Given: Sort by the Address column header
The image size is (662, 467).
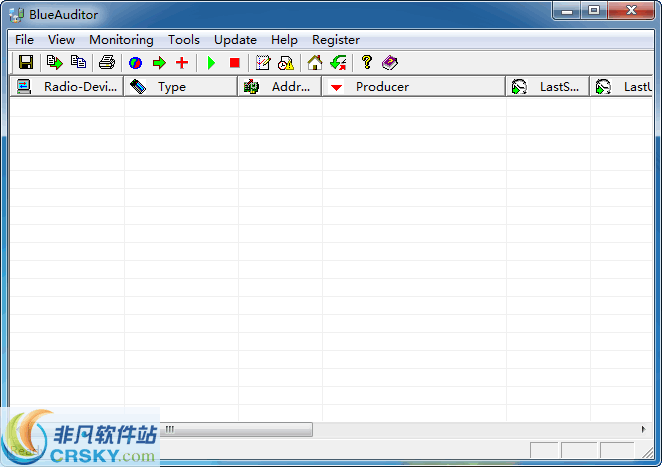Looking at the screenshot, I should [x=280, y=87].
